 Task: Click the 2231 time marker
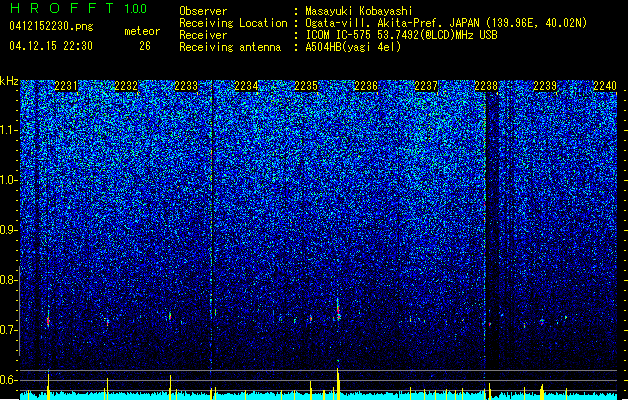(x=66, y=86)
